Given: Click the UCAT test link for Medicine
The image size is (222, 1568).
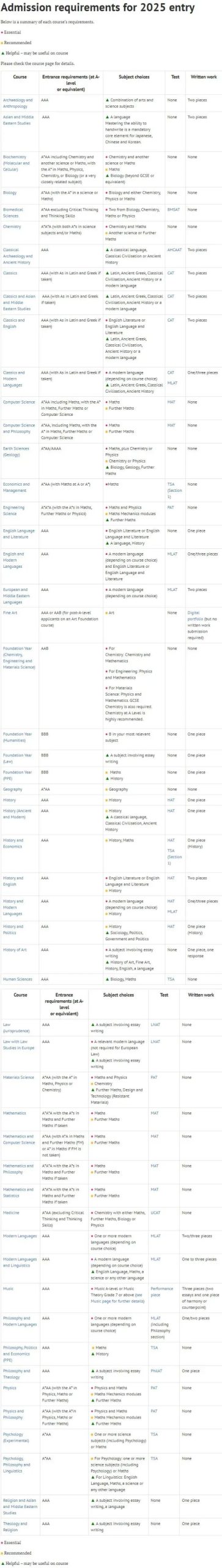Looking at the screenshot, I should click(x=155, y=1213).
